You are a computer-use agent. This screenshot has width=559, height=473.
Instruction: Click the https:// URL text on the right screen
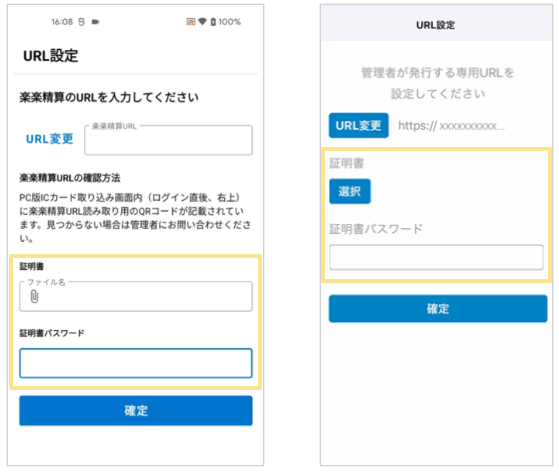pos(451,126)
